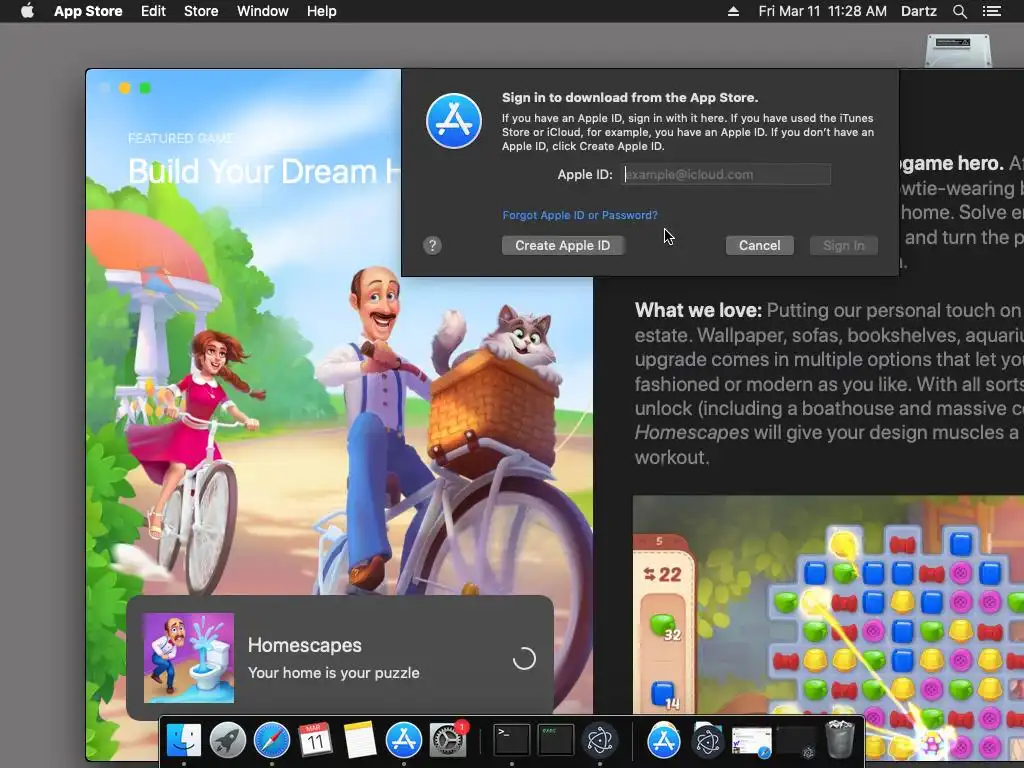Click the green zoom button of App Store window
Image resolution: width=1024 pixels, height=768 pixels.
coord(145,88)
